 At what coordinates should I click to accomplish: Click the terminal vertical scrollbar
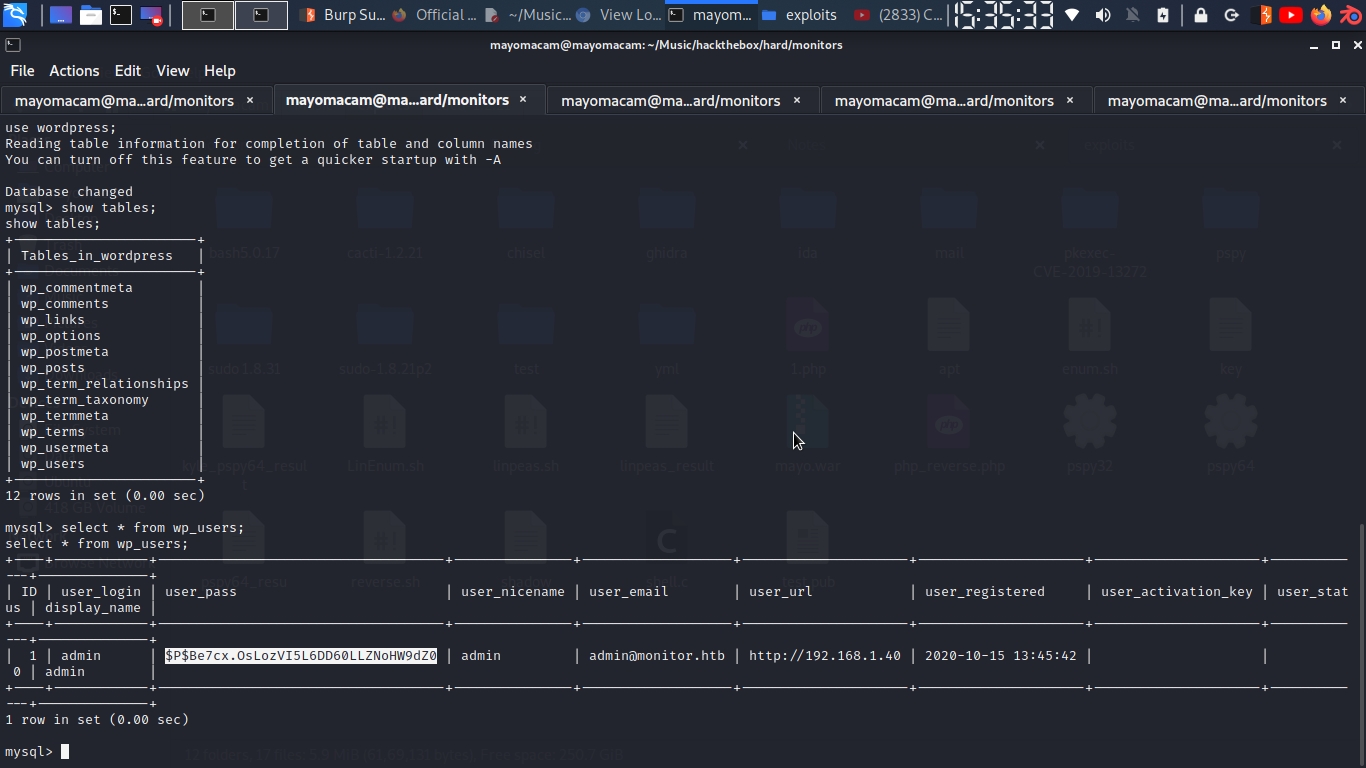pos(1361,643)
